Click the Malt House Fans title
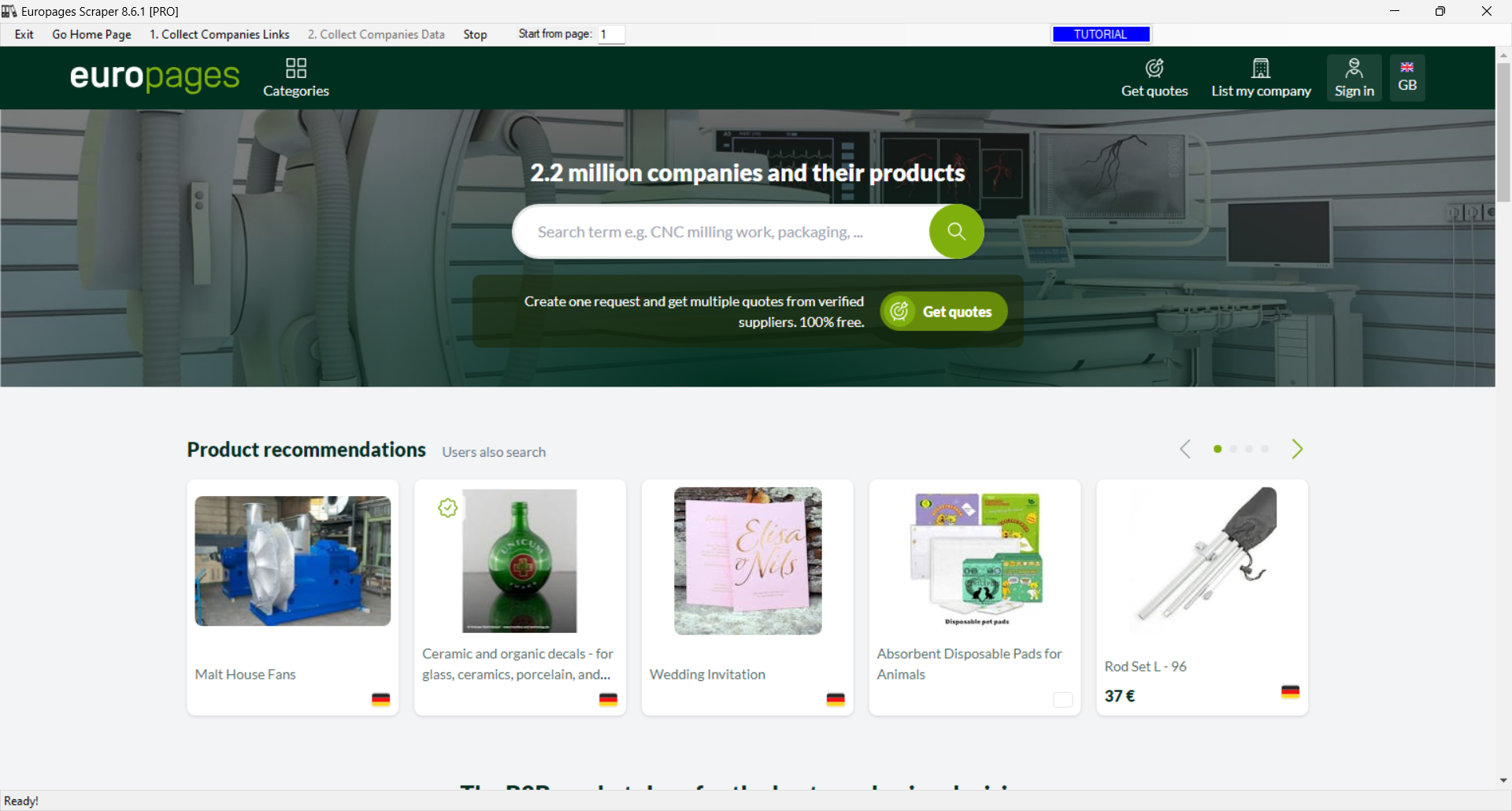Image resolution: width=1512 pixels, height=811 pixels. click(x=246, y=674)
